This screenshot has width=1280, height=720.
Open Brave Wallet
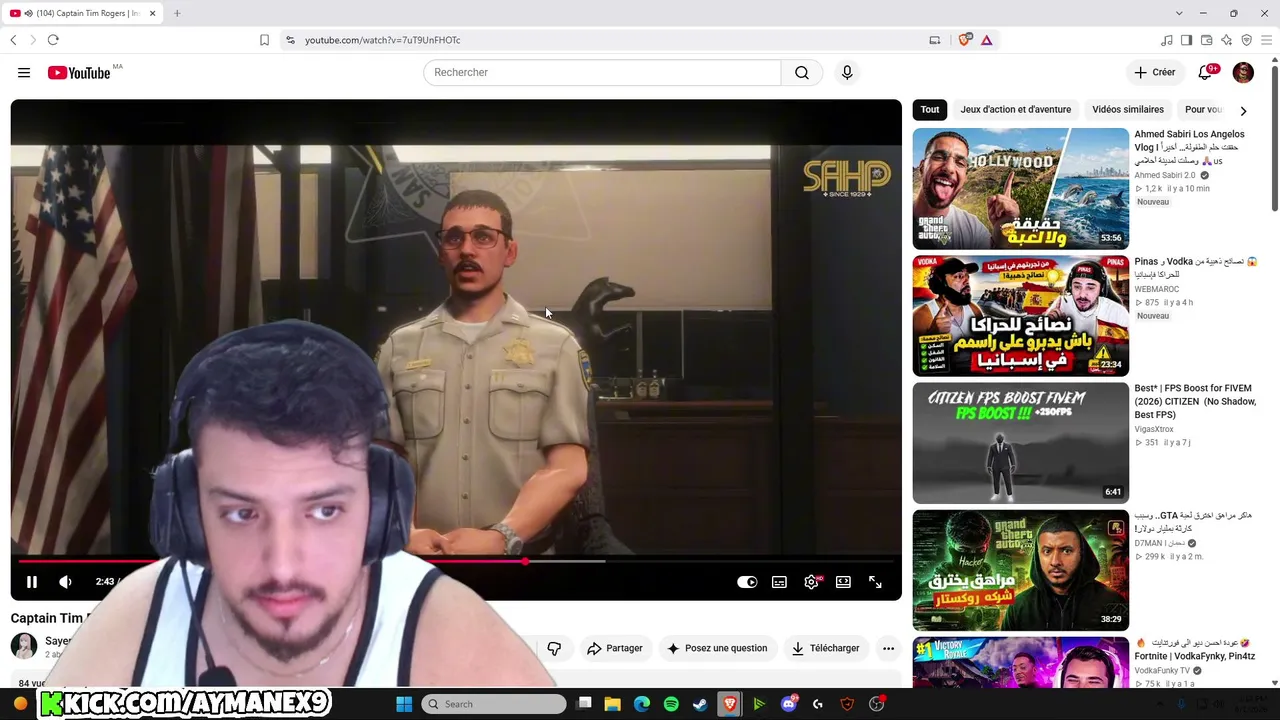click(x=1207, y=40)
